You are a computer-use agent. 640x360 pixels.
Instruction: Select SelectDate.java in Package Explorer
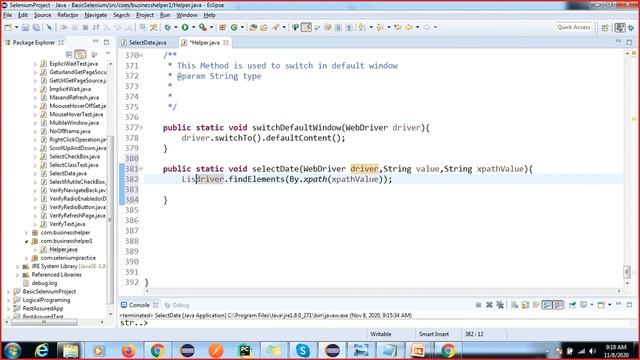68,173
